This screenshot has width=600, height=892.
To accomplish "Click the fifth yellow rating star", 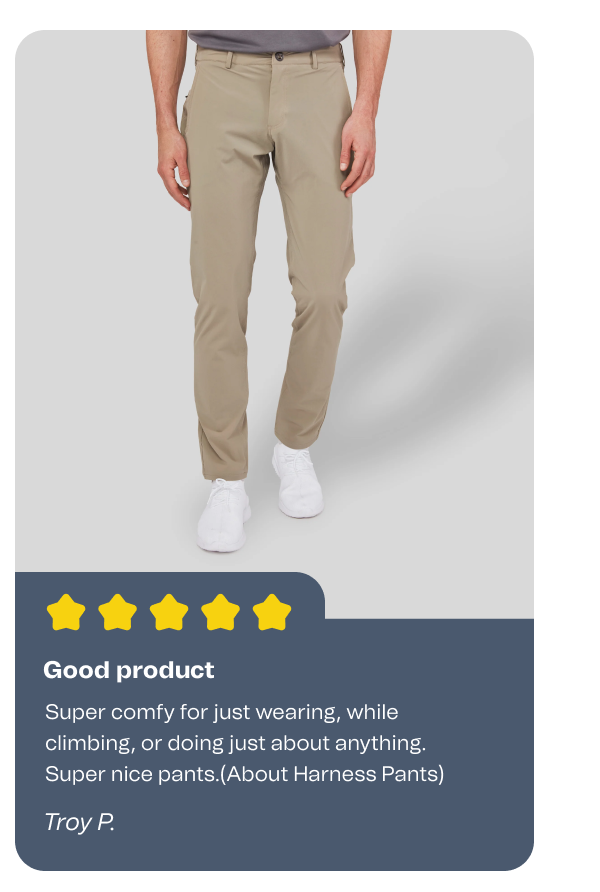I will pos(272,612).
